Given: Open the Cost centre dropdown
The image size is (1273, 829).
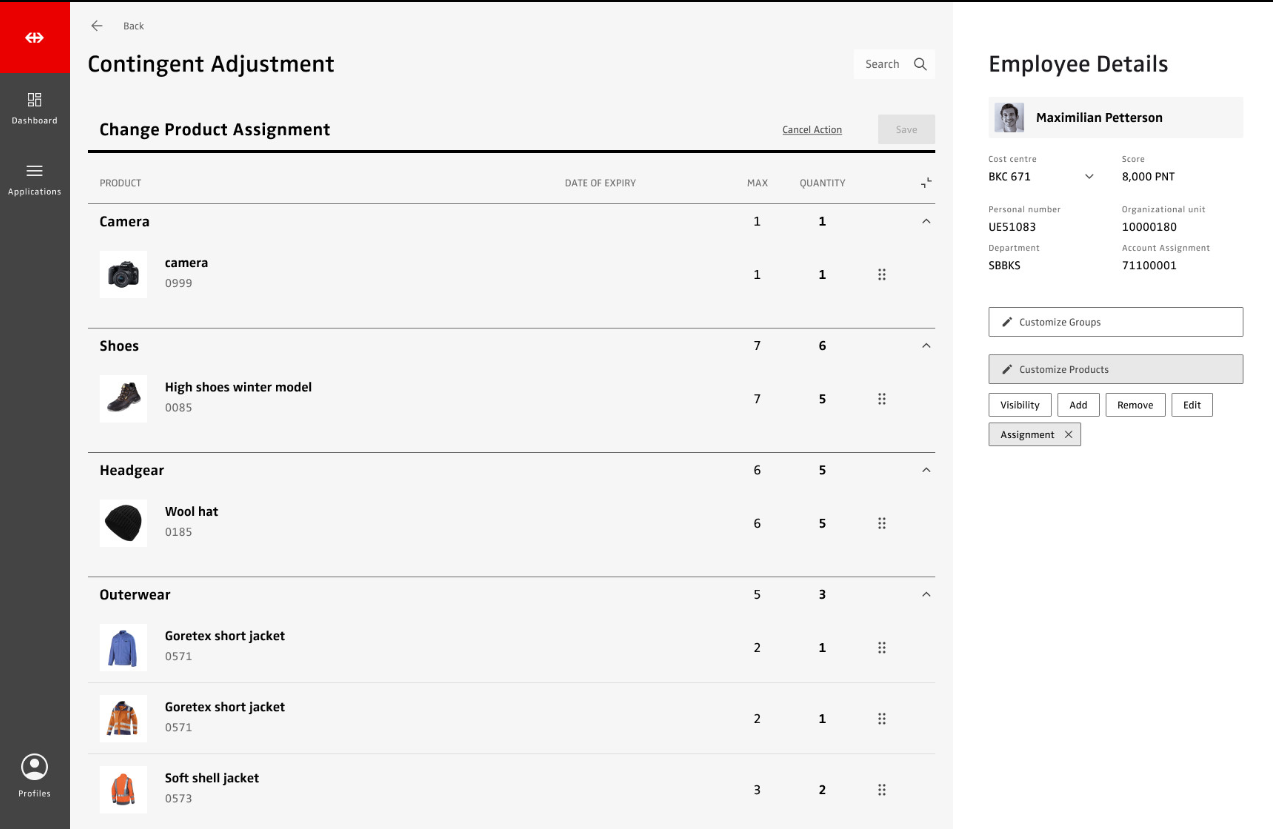Looking at the screenshot, I should point(1089,177).
